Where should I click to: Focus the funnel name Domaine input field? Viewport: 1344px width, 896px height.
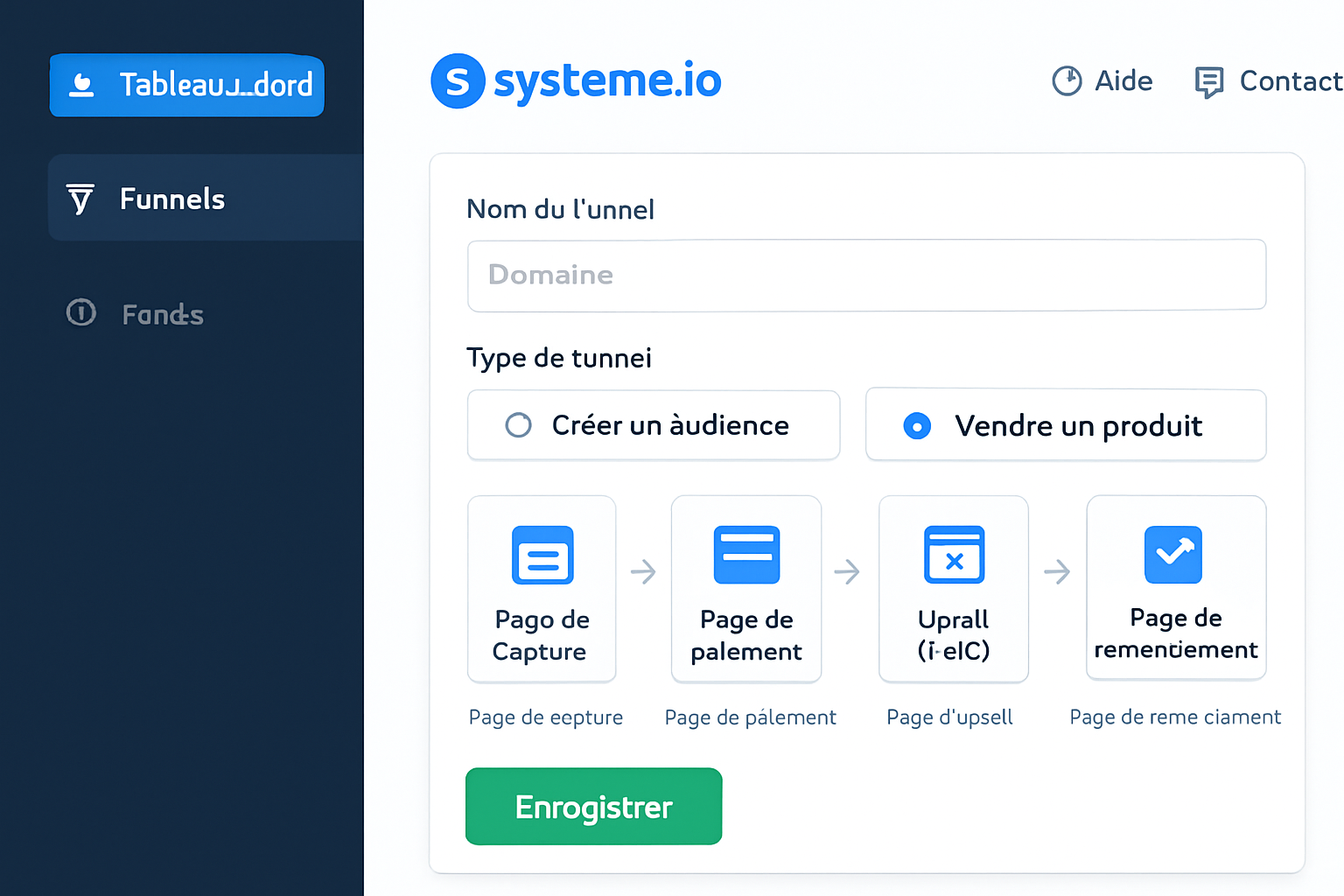(x=866, y=275)
